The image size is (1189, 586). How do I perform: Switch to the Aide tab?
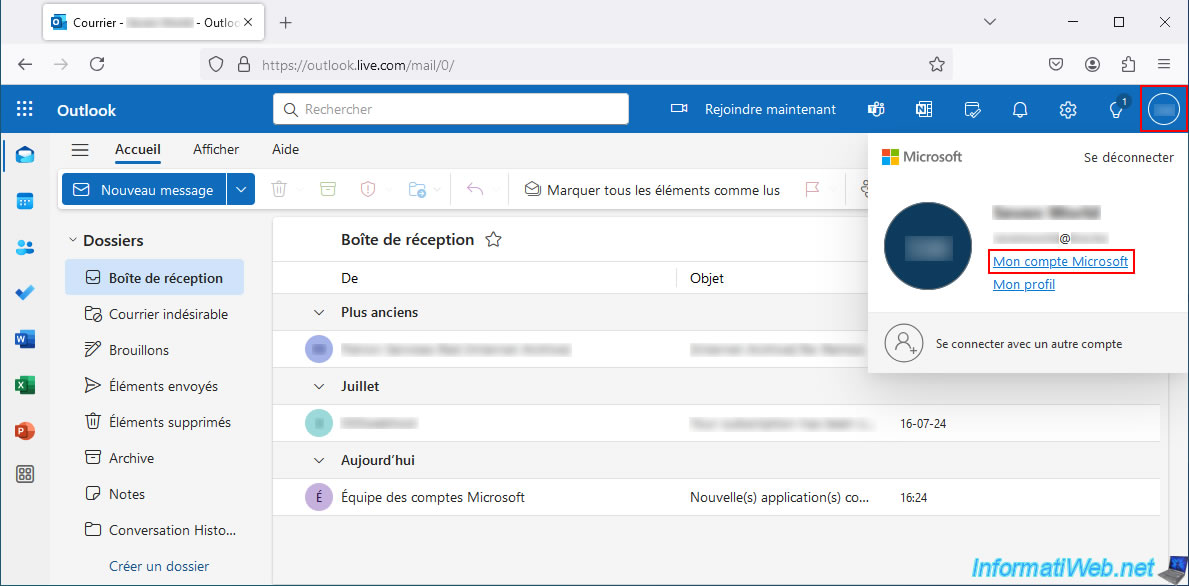coord(285,149)
